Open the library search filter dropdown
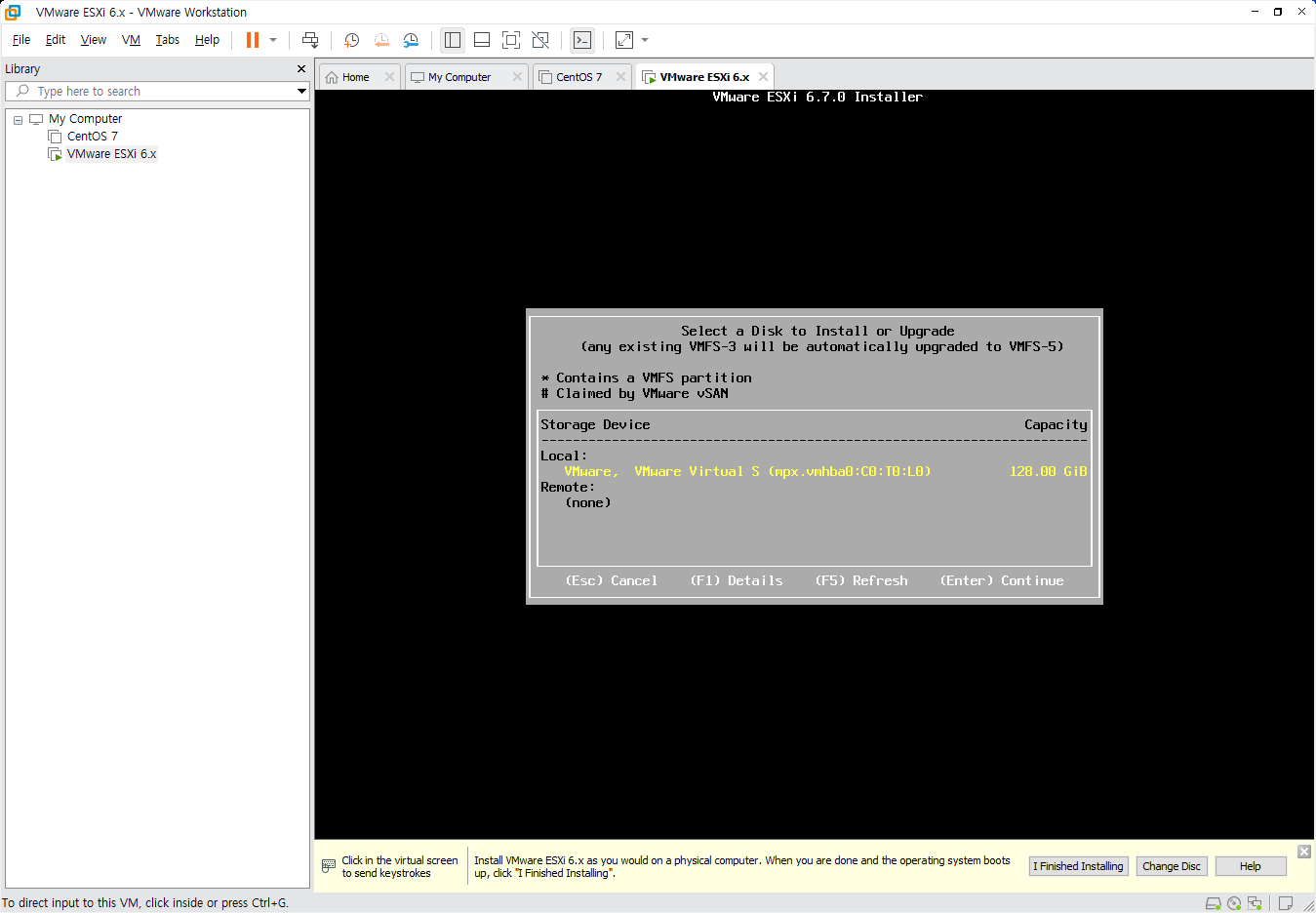 click(x=302, y=91)
